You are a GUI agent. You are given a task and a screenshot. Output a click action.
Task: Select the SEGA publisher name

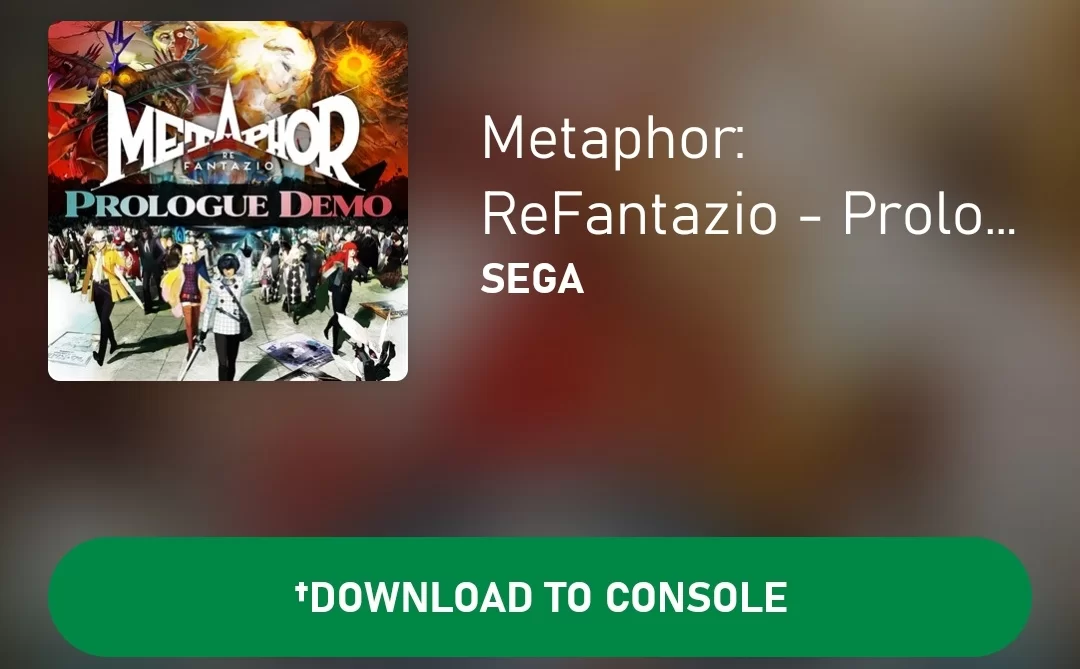[532, 280]
